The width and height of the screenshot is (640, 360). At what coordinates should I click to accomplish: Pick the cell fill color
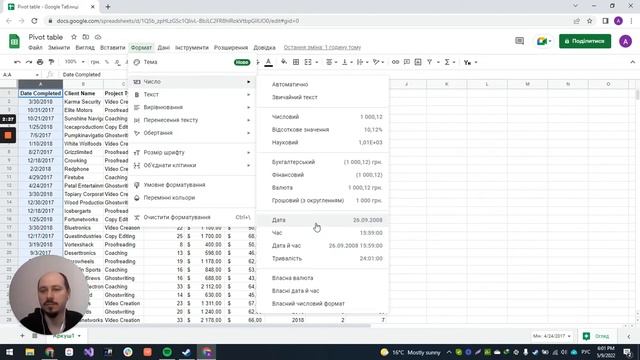coord(284,62)
